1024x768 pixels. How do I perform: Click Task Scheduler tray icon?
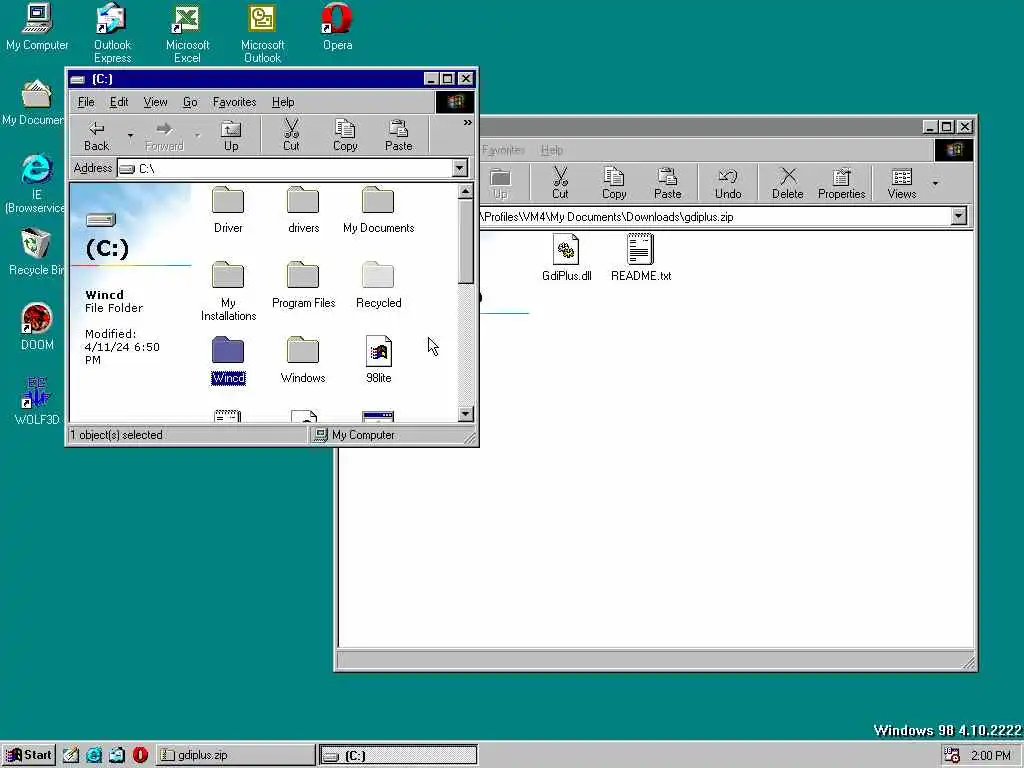click(952, 755)
